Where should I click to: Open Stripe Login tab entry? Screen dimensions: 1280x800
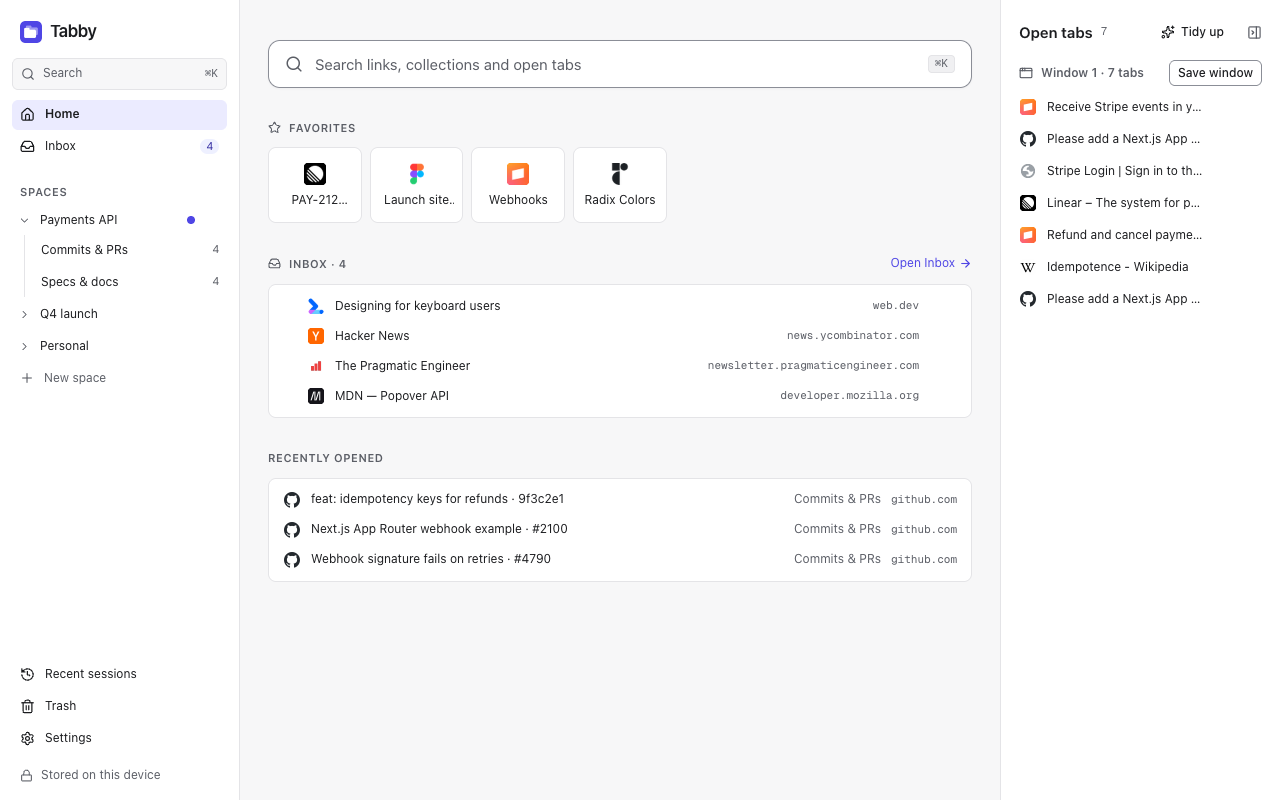pyautogui.click(x=1140, y=171)
